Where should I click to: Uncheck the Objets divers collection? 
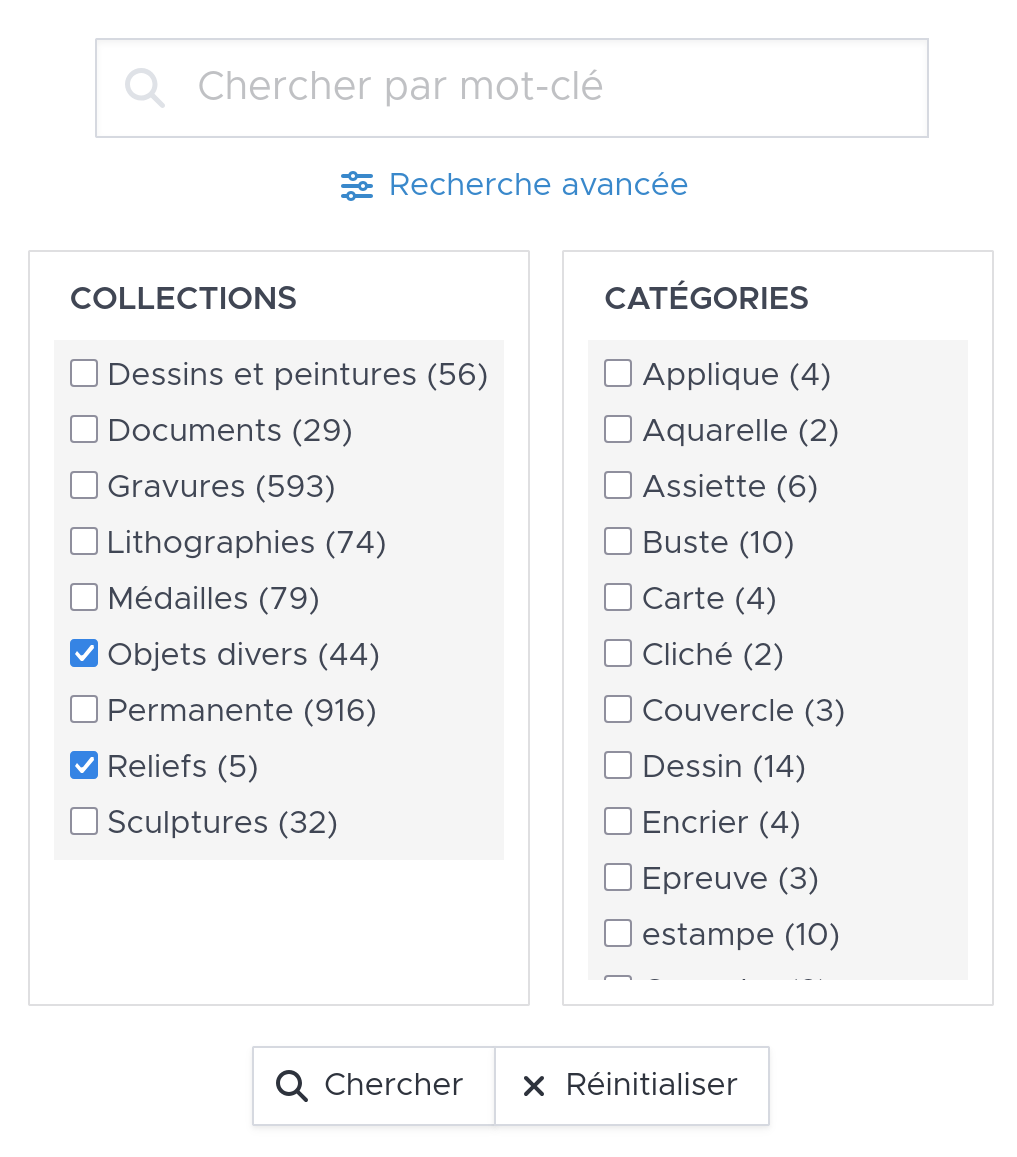click(84, 654)
